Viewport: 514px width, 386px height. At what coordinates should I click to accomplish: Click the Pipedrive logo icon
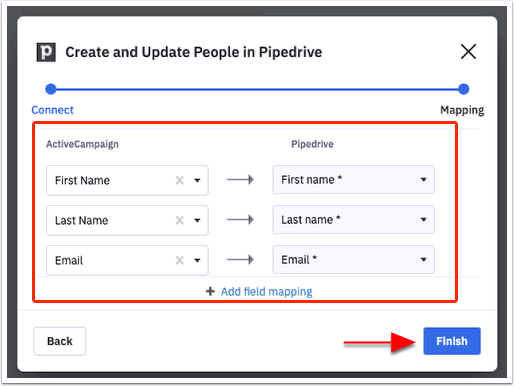46,52
